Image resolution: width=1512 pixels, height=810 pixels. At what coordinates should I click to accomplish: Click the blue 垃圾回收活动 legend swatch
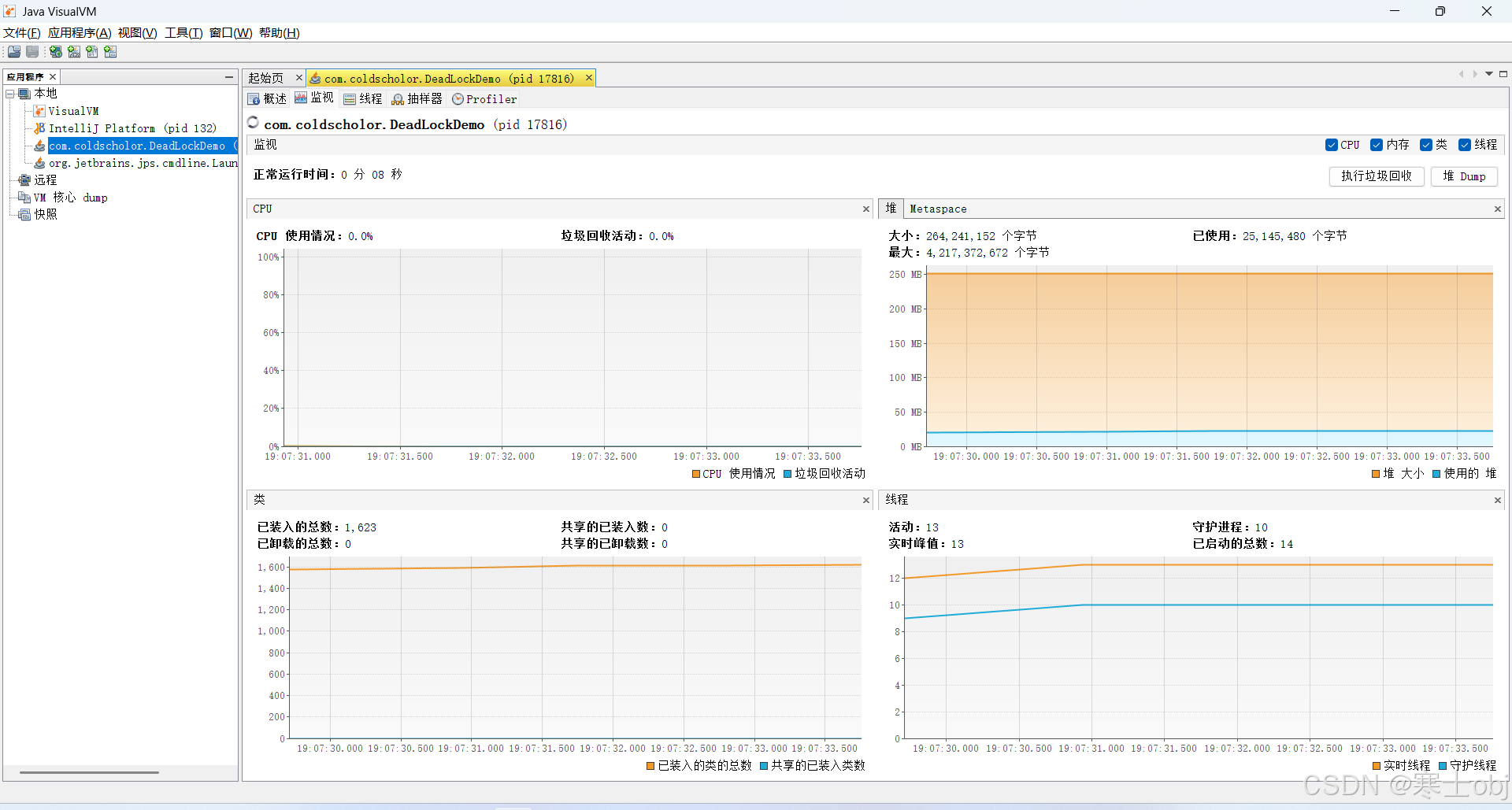[787, 474]
